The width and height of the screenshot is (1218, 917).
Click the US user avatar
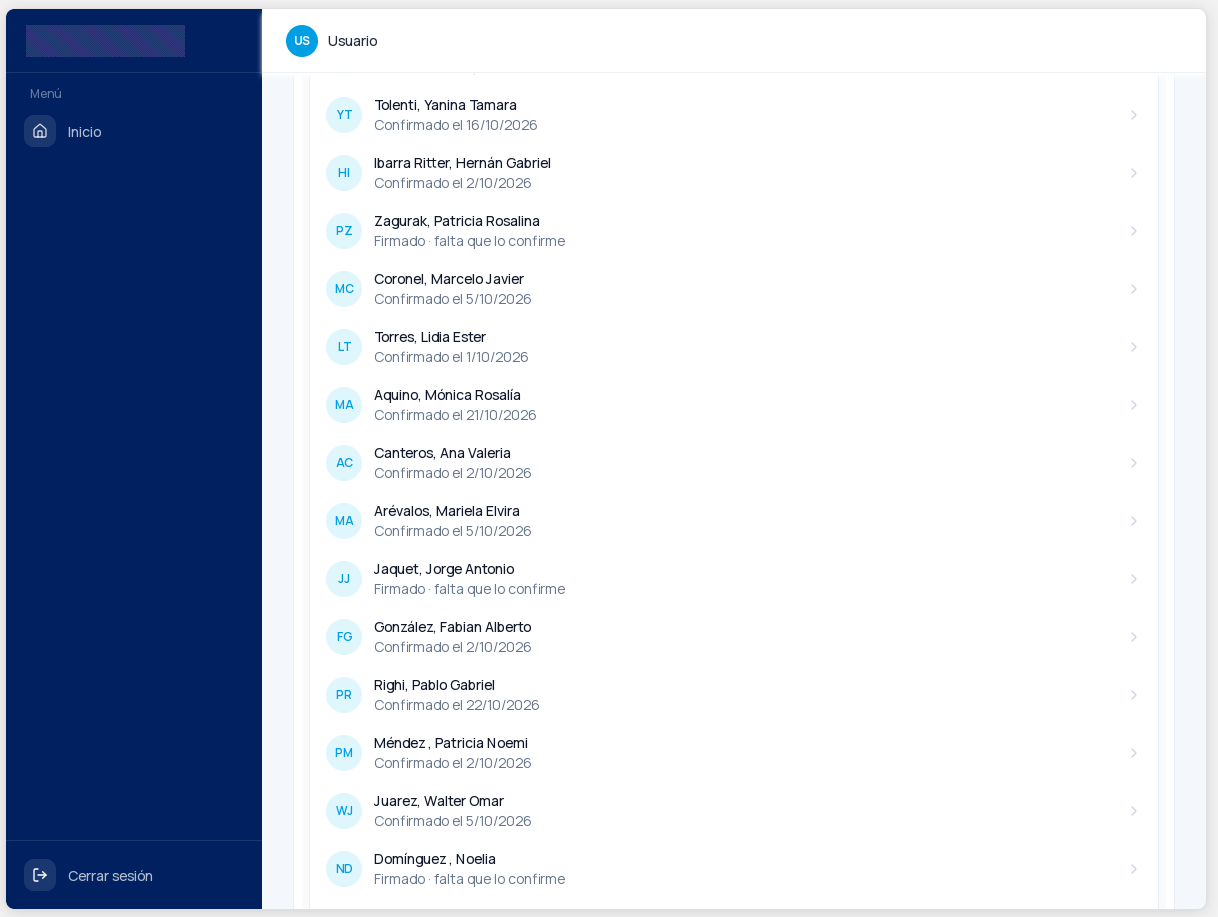click(302, 41)
